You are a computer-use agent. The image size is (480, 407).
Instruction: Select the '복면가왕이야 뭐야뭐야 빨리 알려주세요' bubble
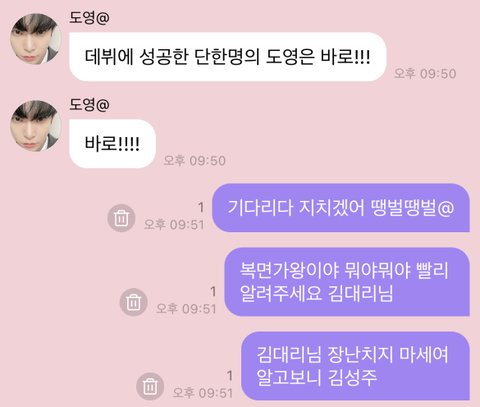point(347,282)
